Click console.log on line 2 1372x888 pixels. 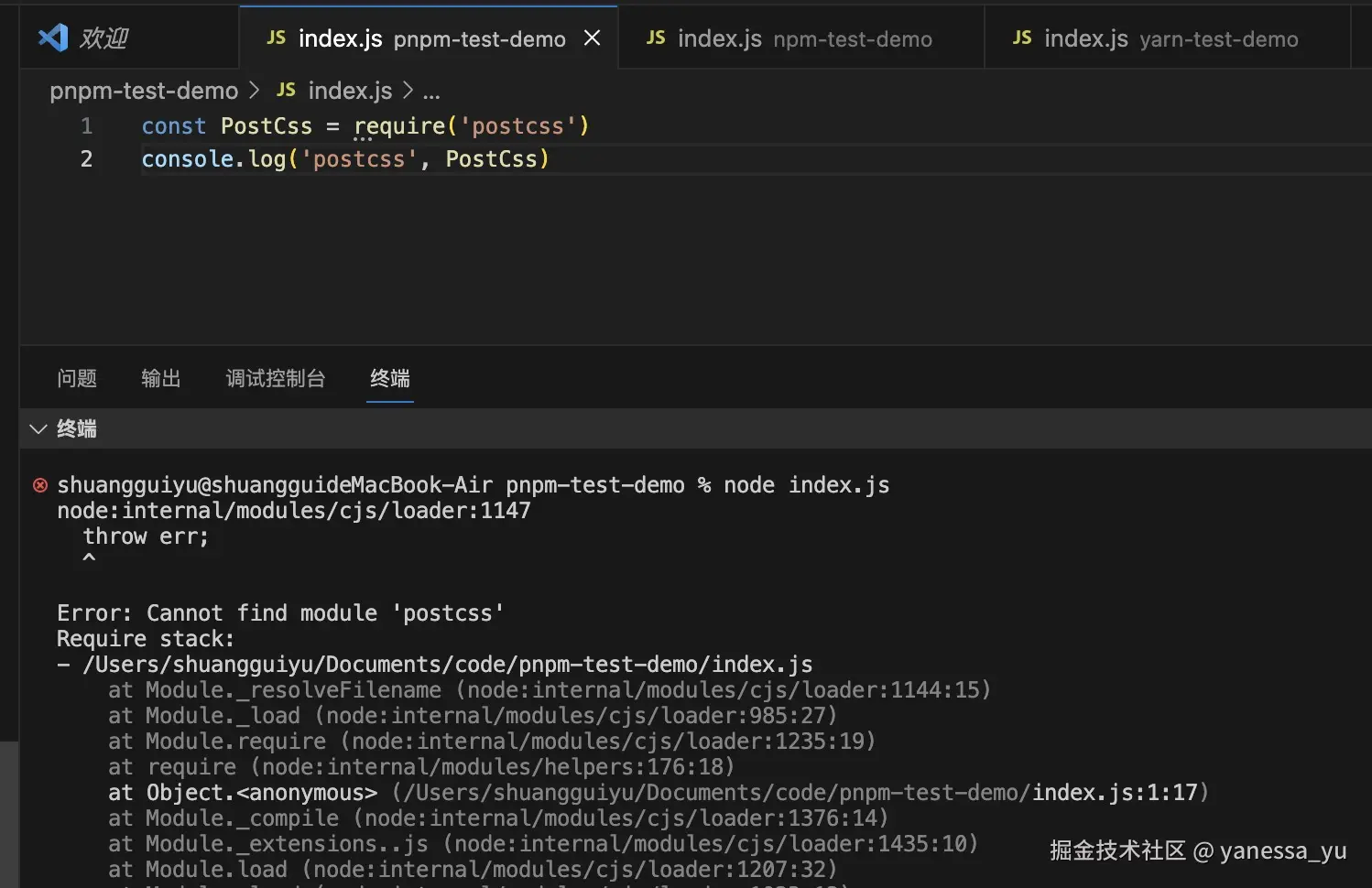click(x=214, y=159)
